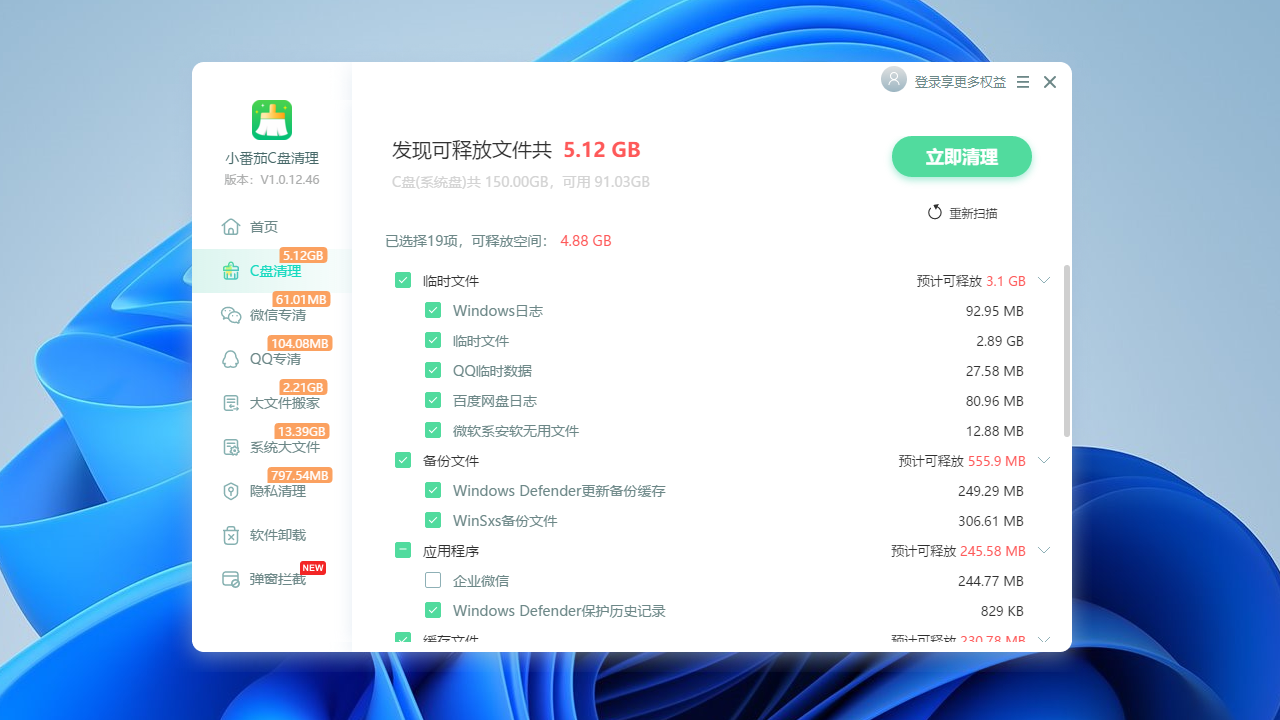This screenshot has width=1280, height=720.
Task: Open the hamburger menu near close button
Action: point(1022,81)
